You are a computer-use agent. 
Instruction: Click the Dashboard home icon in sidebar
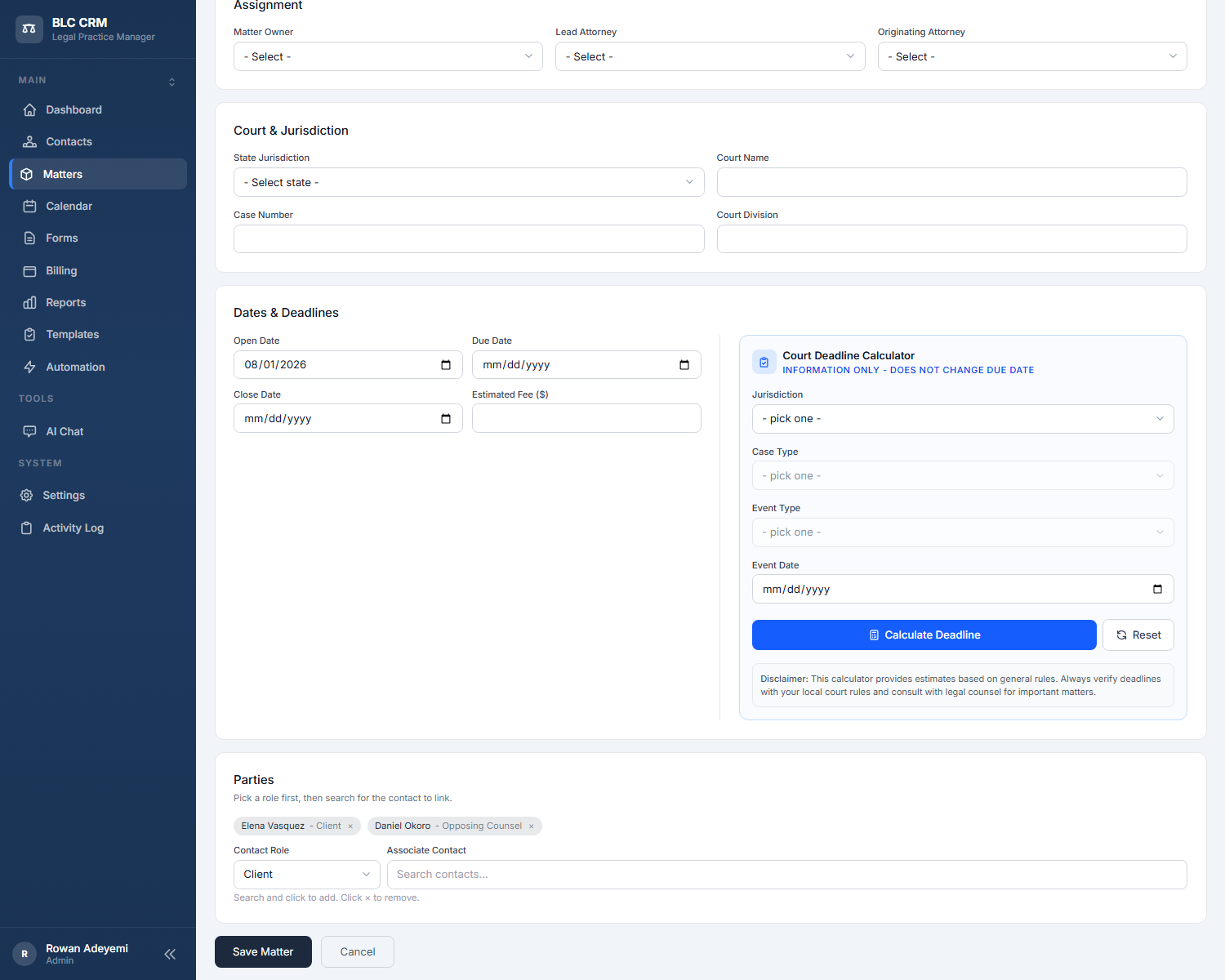(29, 109)
